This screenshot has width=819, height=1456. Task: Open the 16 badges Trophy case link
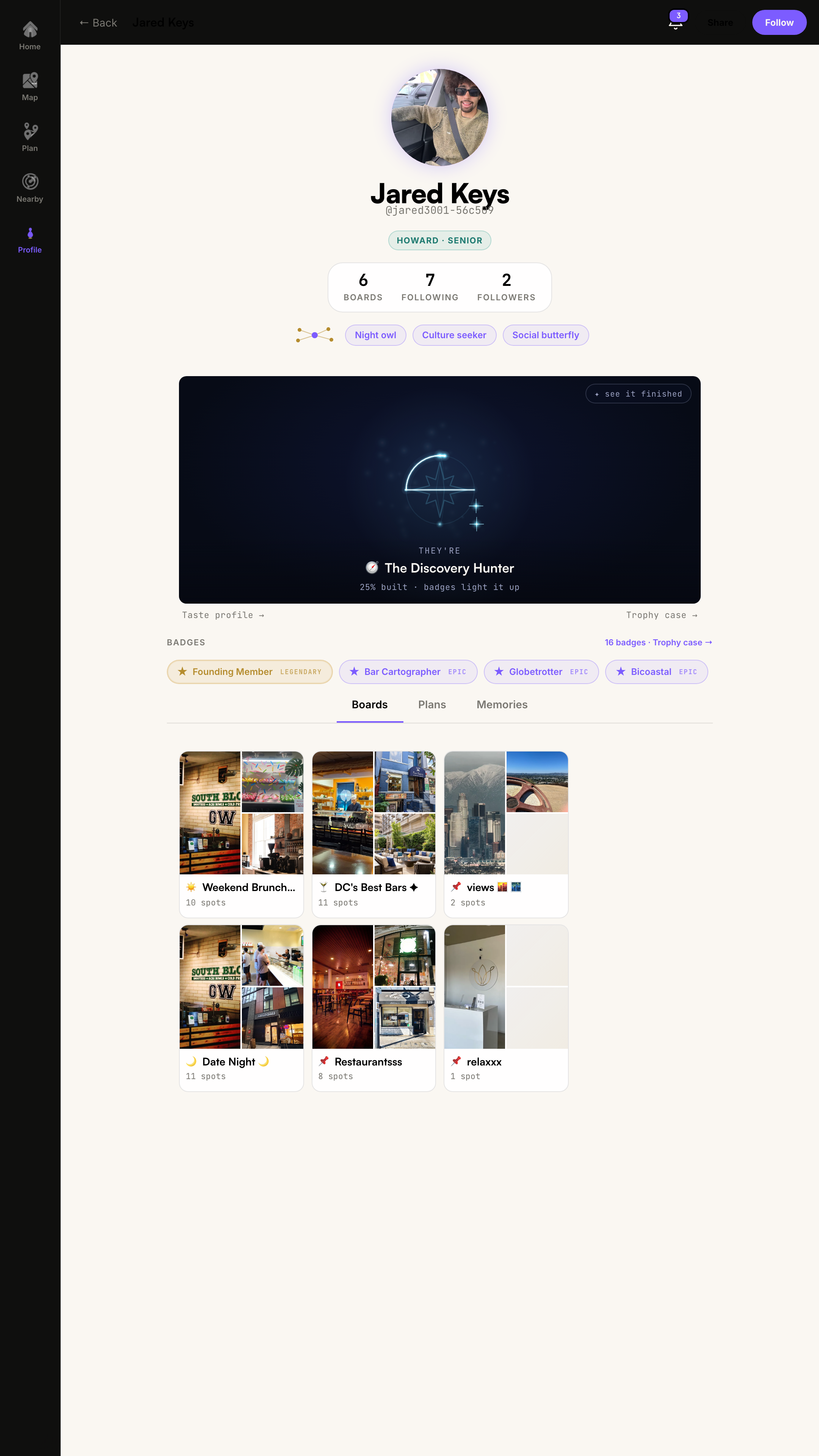(x=659, y=642)
